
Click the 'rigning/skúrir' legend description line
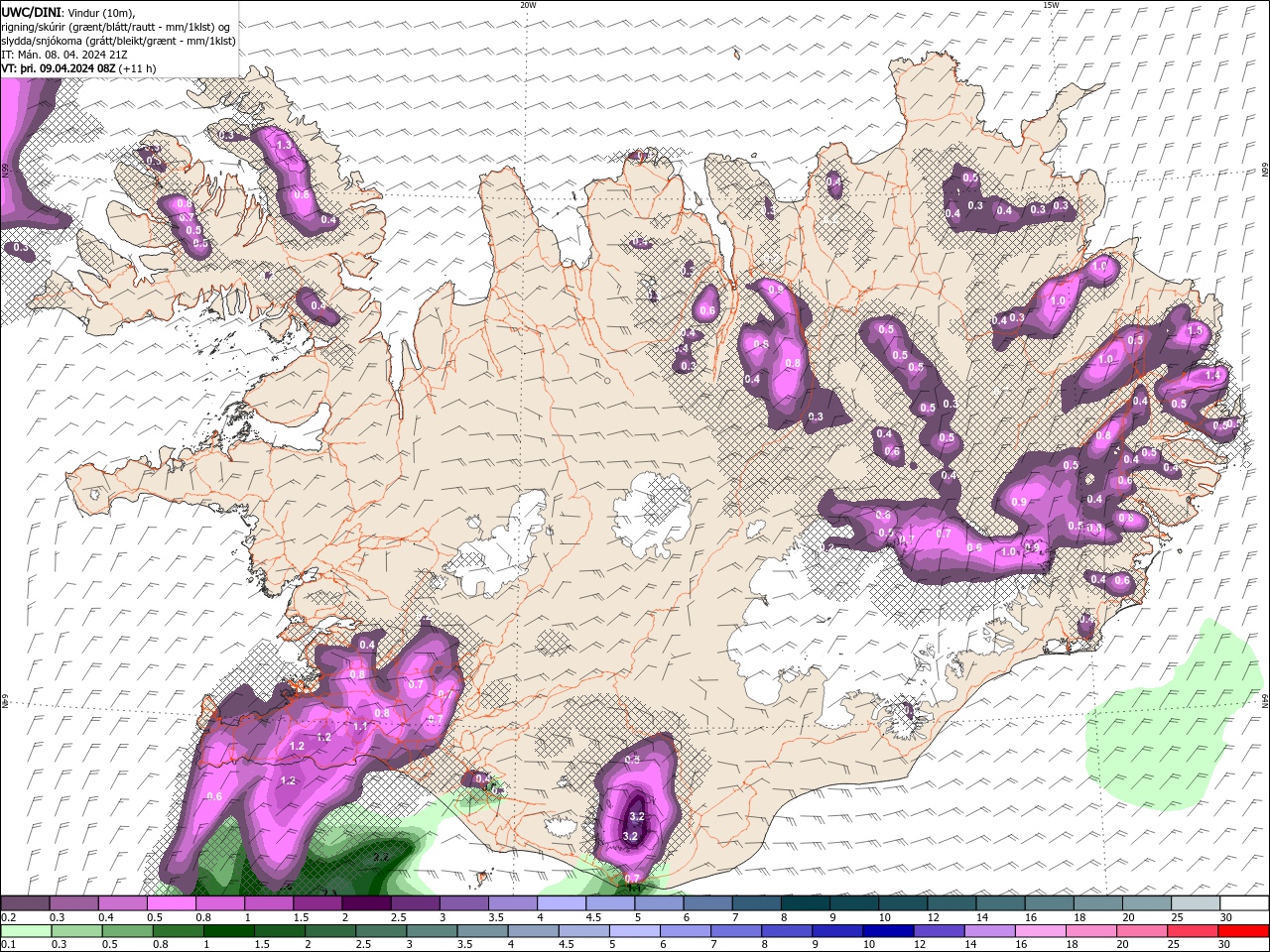point(116,26)
